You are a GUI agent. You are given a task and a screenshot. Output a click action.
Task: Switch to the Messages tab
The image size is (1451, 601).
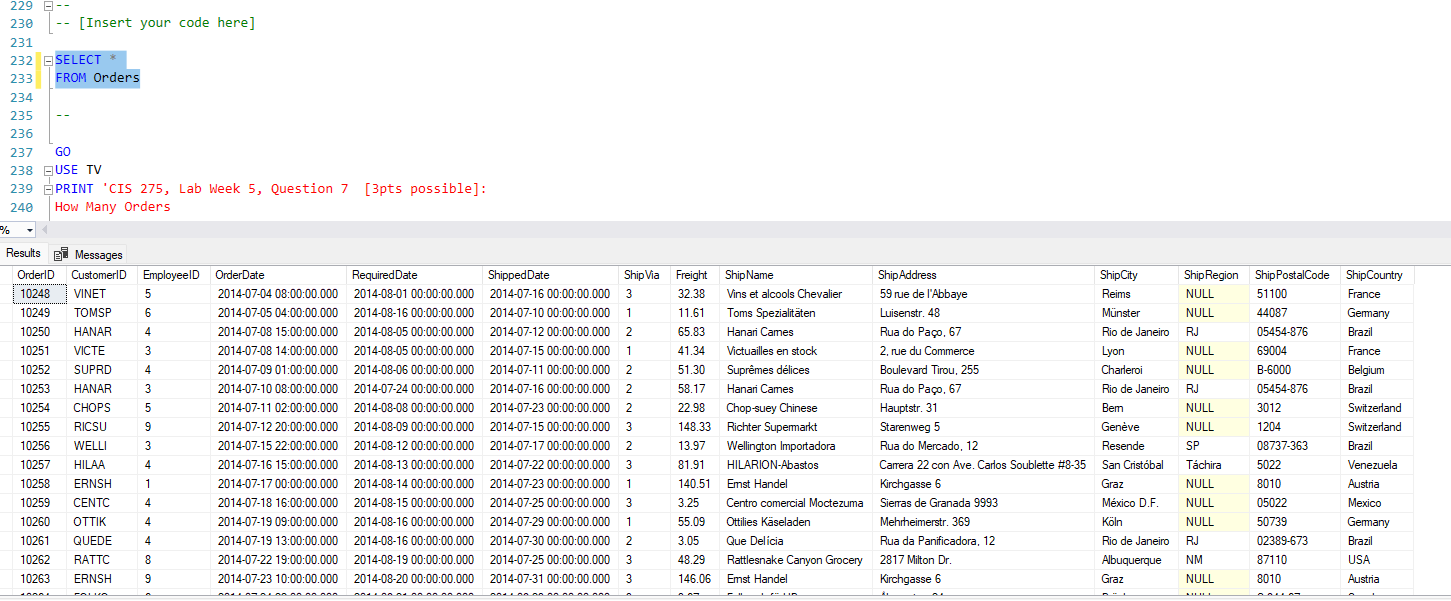[97, 254]
